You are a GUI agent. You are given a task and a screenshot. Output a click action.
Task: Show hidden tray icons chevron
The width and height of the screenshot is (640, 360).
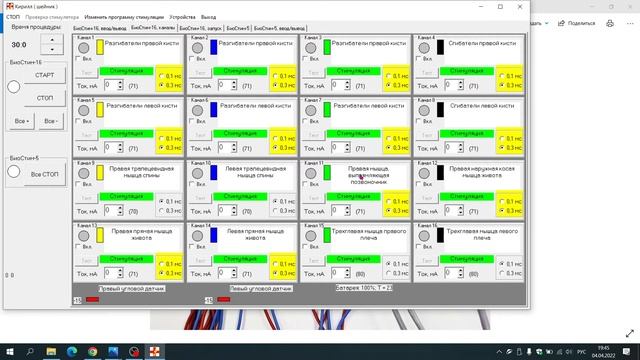click(499, 351)
